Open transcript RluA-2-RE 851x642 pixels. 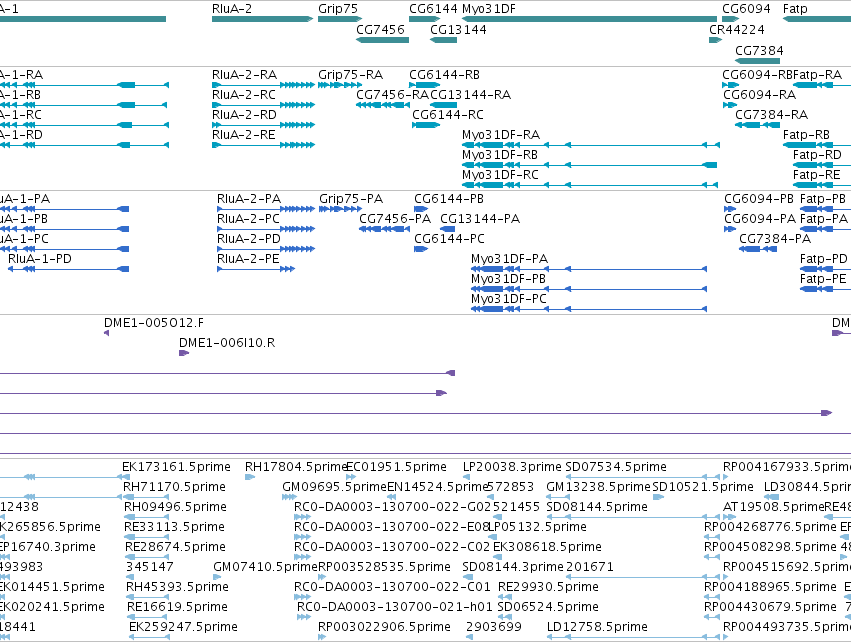pos(244,135)
